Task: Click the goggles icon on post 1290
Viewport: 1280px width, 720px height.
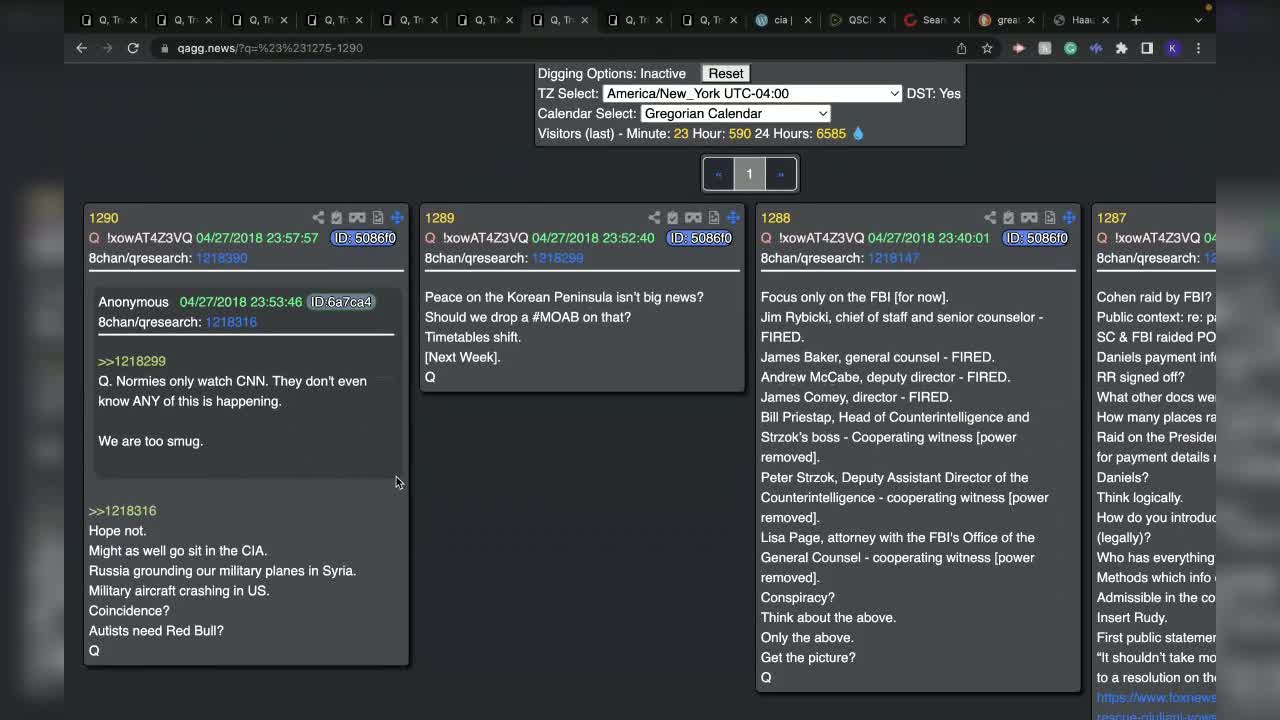Action: tap(357, 217)
